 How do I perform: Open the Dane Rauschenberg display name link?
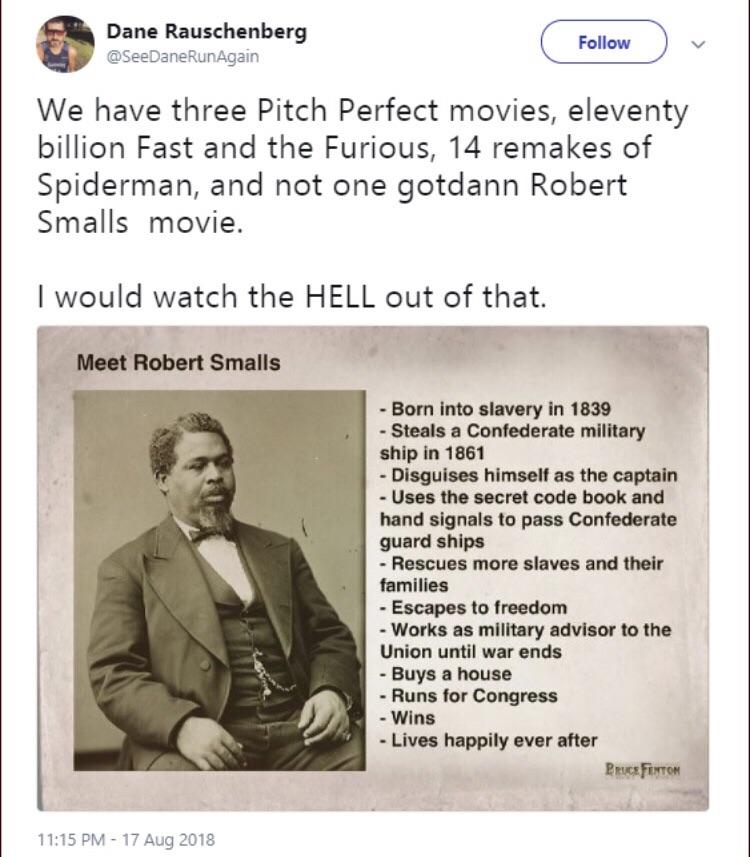point(207,31)
